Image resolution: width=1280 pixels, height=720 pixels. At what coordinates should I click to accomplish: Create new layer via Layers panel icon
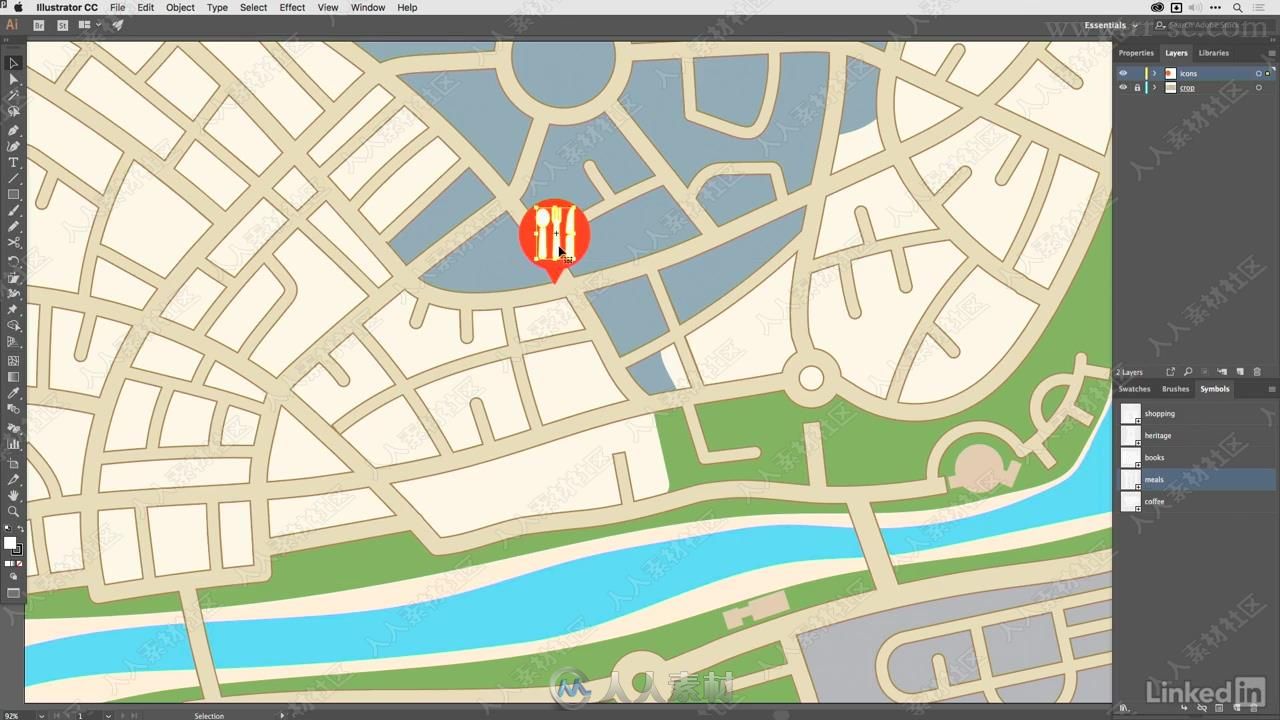pos(1240,372)
